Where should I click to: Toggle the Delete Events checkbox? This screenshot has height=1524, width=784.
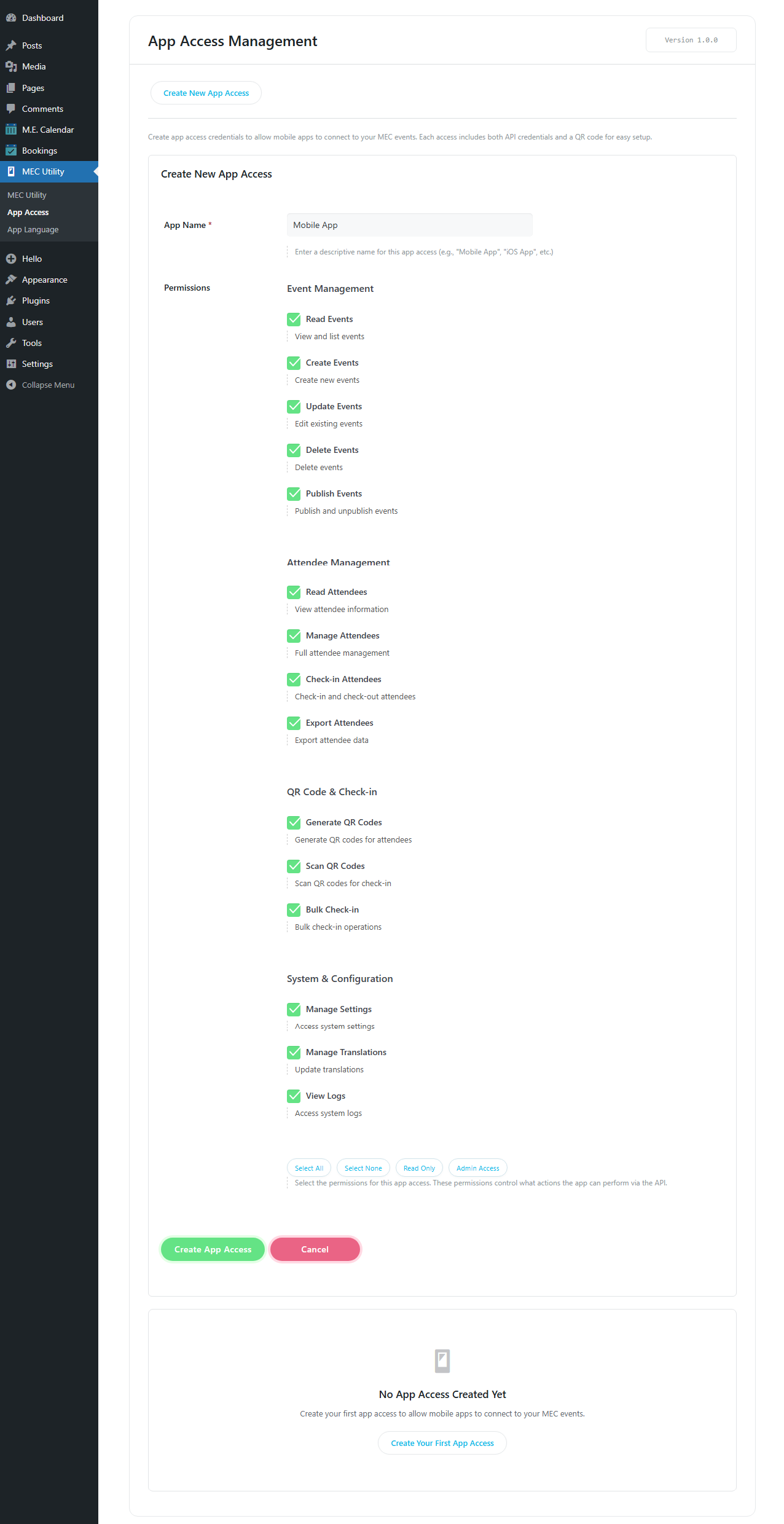click(294, 450)
